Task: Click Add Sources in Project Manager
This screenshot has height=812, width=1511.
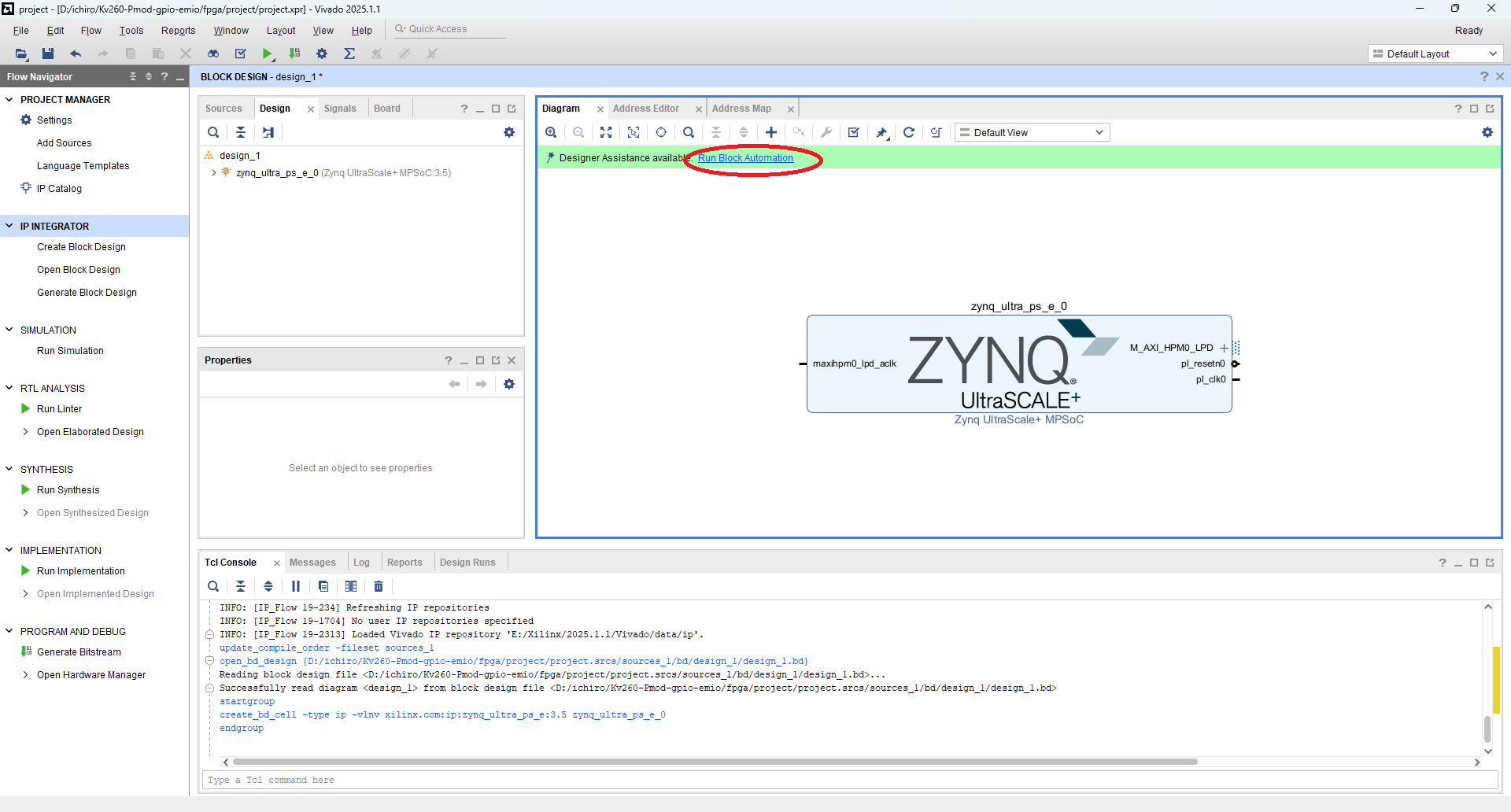Action: (x=64, y=143)
